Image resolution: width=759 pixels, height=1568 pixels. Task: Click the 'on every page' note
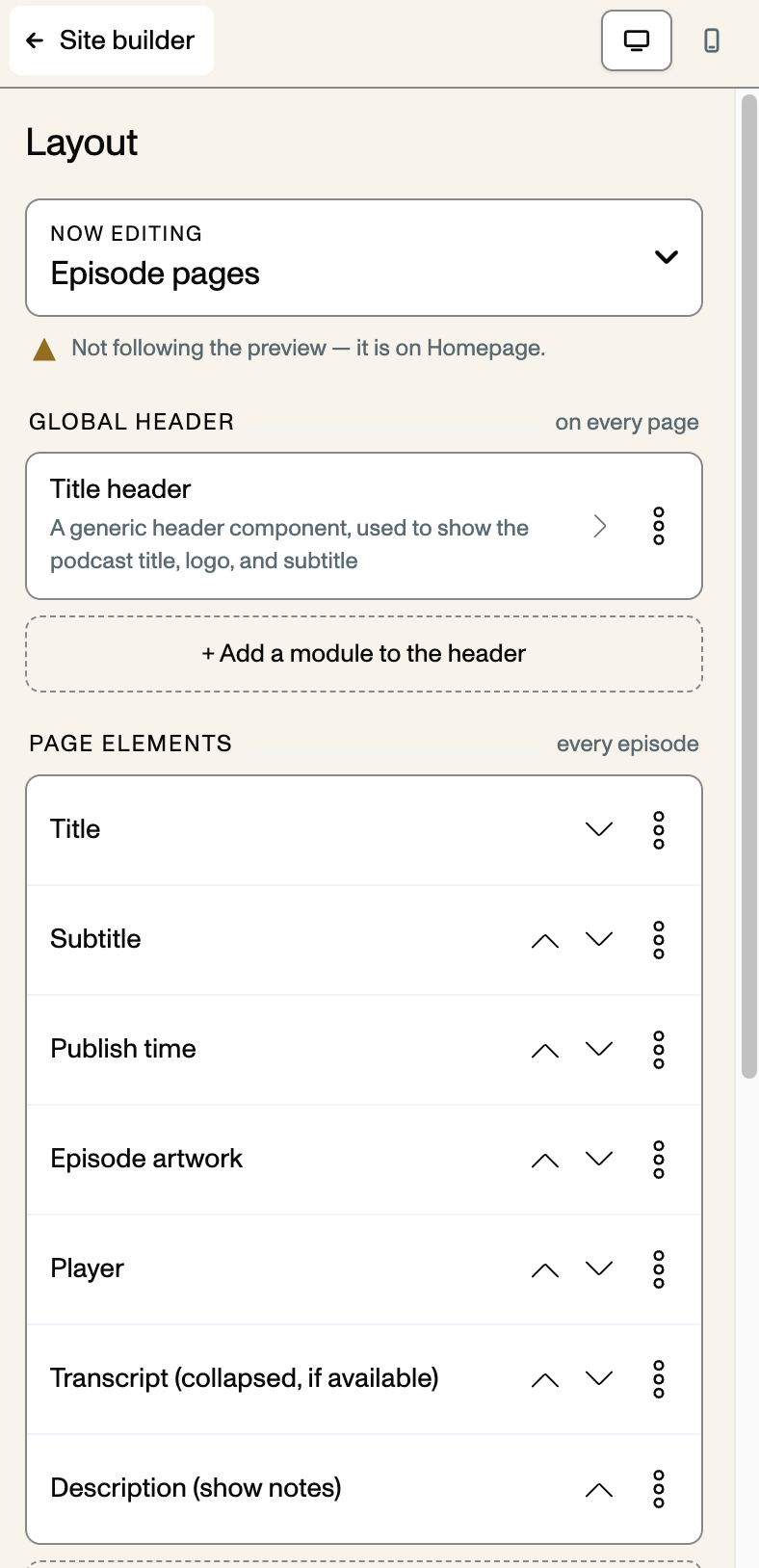click(x=627, y=423)
